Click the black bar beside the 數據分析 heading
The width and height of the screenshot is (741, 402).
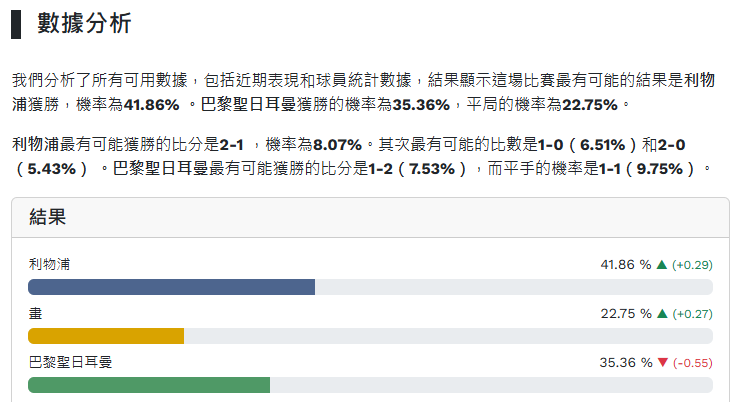point(16,23)
